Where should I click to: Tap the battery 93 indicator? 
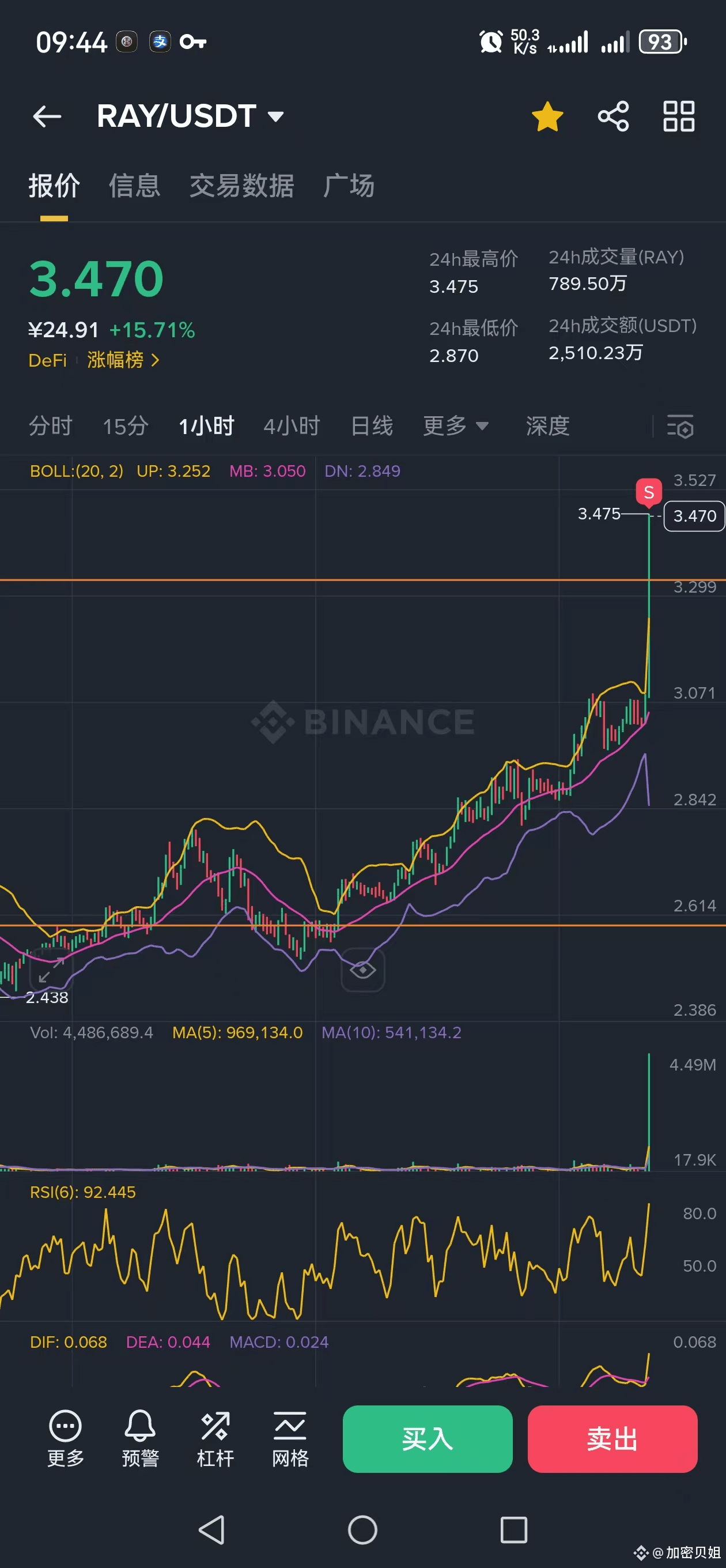pyautogui.click(x=663, y=42)
